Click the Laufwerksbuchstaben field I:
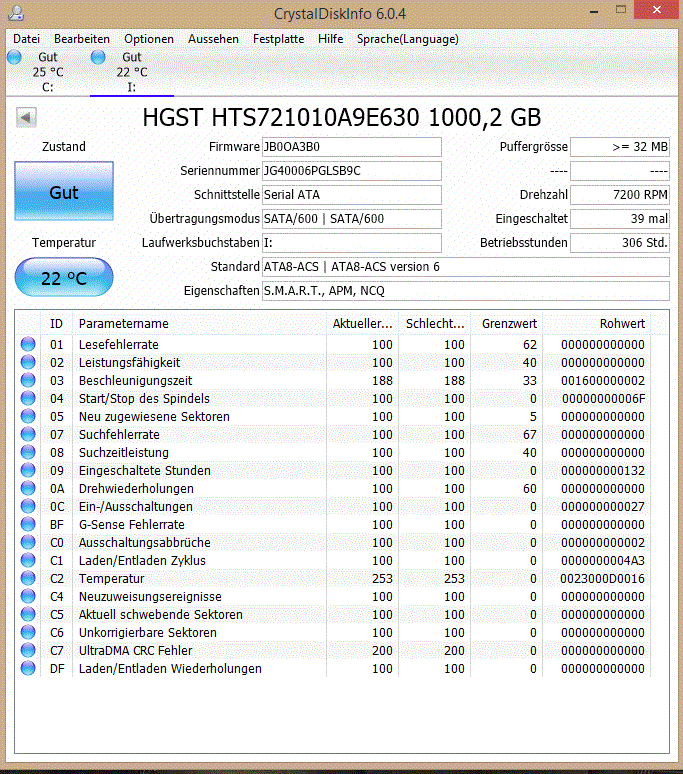 (x=351, y=243)
